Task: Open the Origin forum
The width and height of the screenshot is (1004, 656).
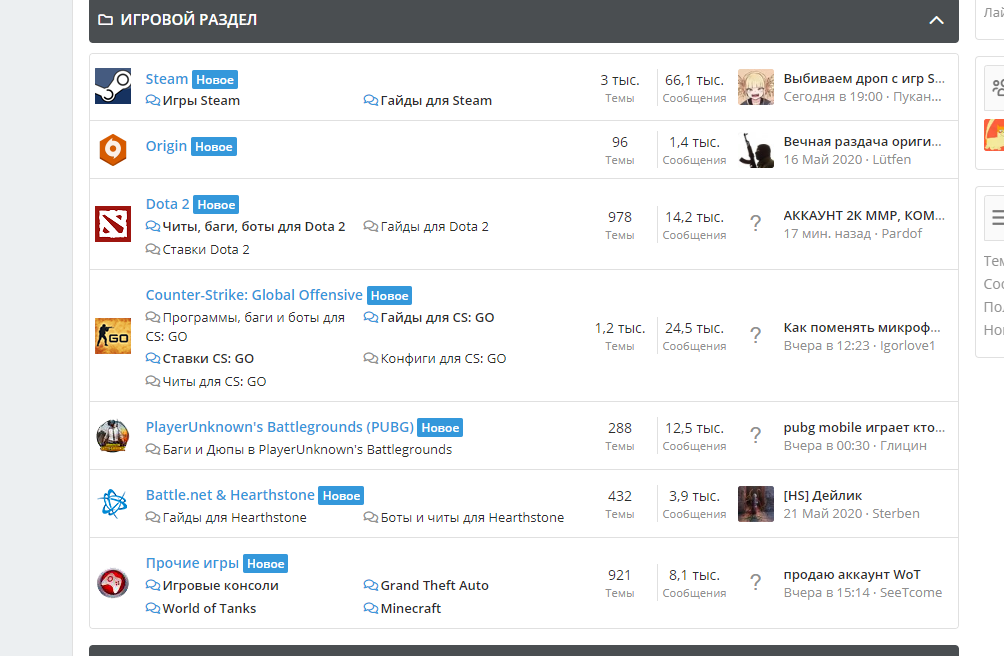Action: point(166,146)
